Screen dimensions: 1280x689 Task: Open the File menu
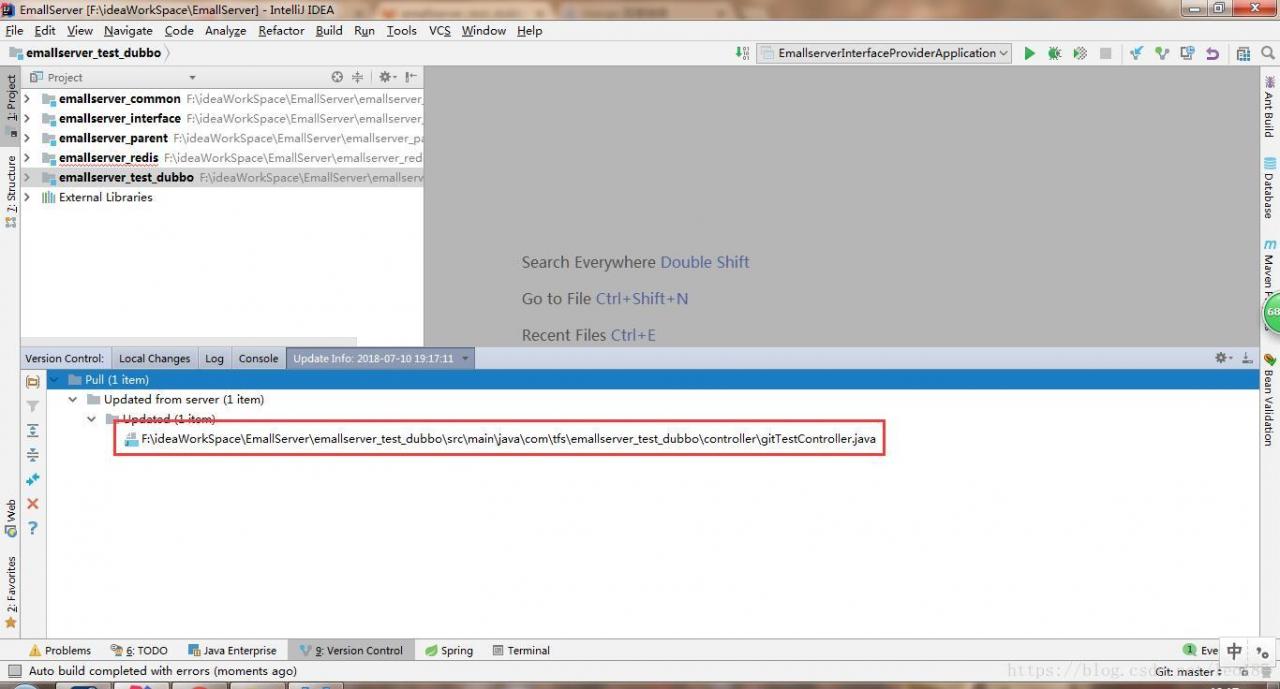point(14,30)
